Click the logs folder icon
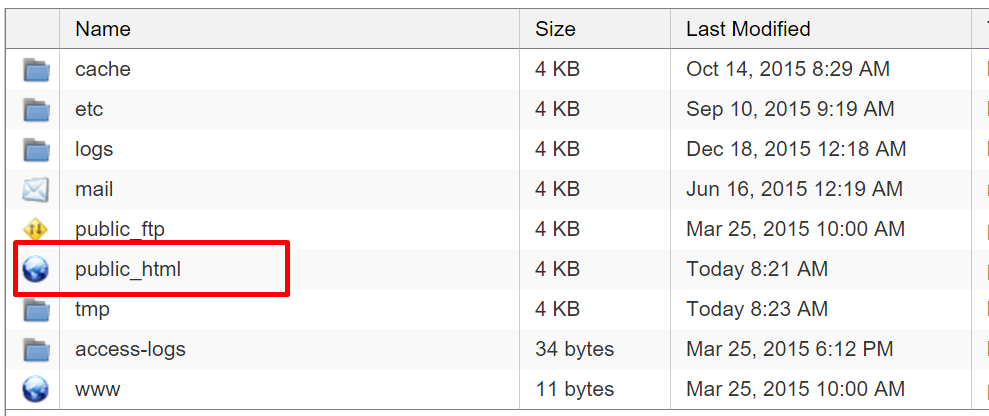The height and width of the screenshot is (416, 989). pos(36,150)
